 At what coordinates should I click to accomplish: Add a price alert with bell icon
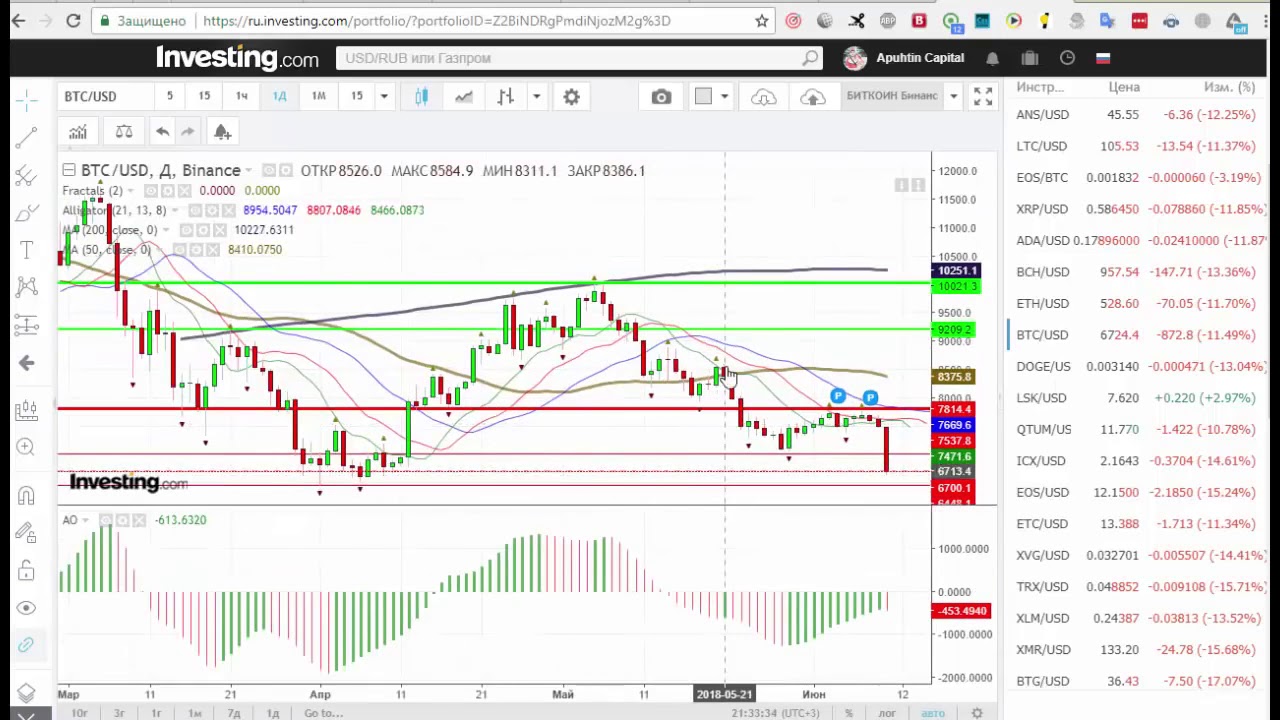(222, 132)
